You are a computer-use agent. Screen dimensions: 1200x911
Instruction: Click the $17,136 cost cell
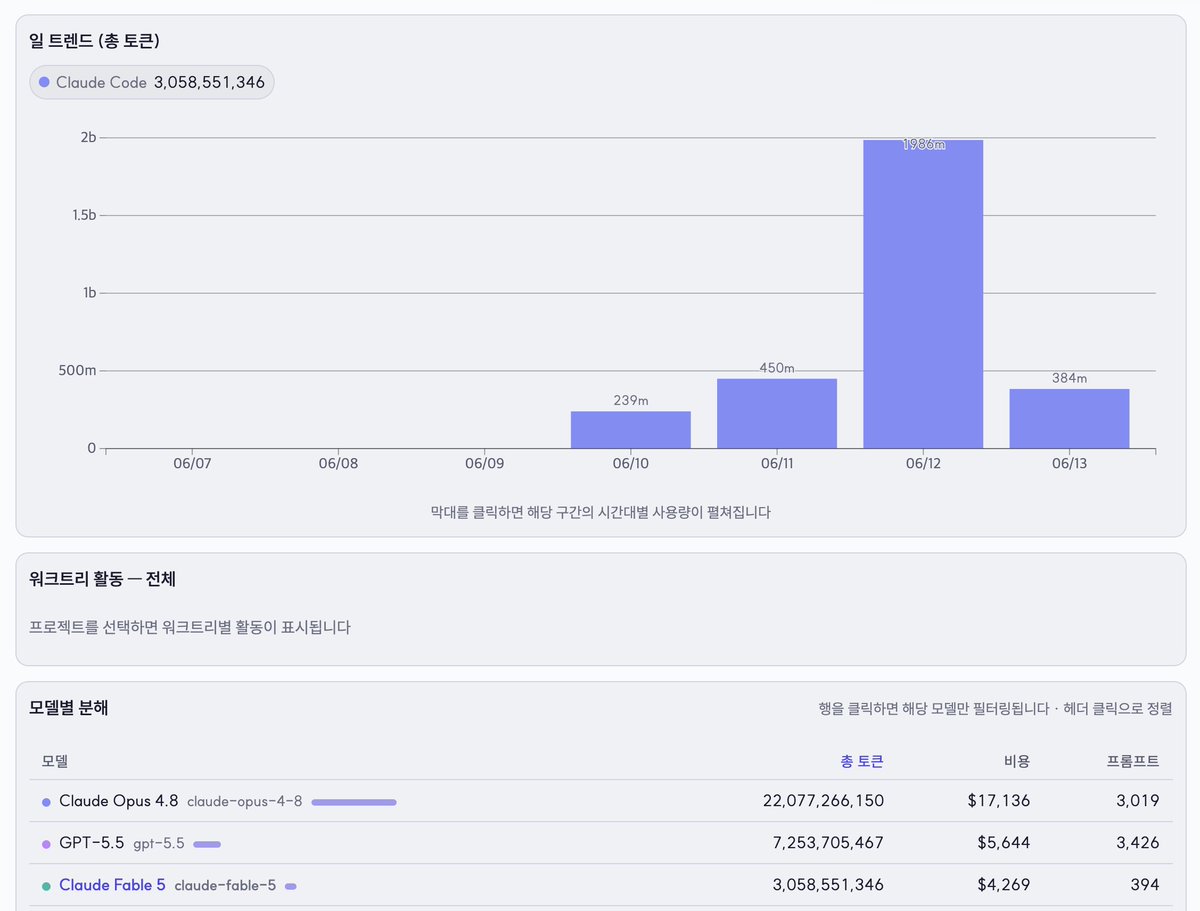(1001, 801)
